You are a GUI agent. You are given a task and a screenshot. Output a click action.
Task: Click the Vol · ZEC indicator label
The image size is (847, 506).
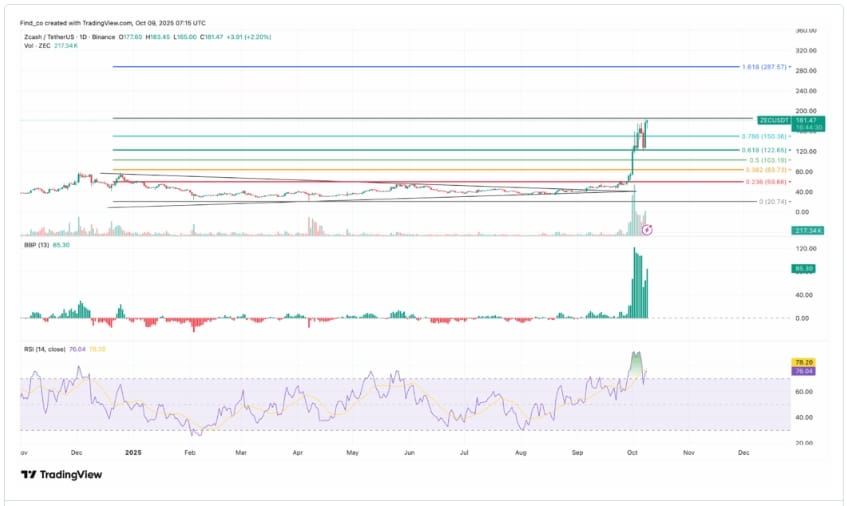pos(37,46)
